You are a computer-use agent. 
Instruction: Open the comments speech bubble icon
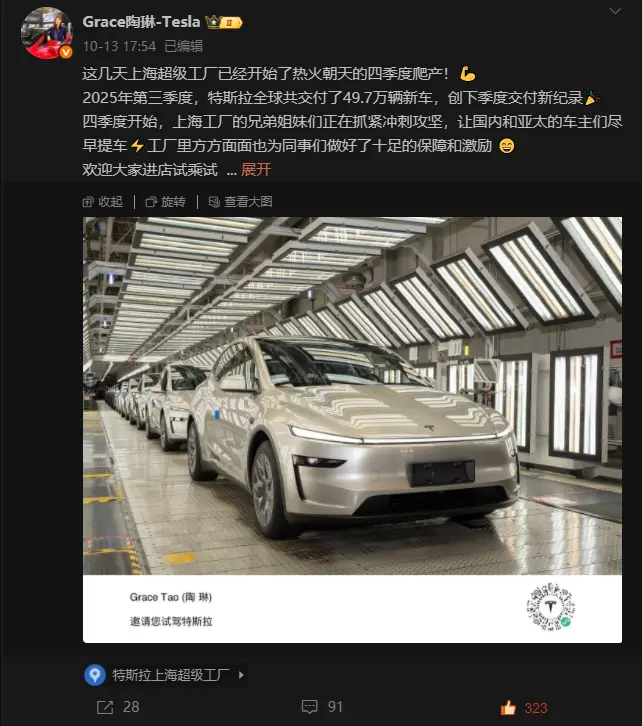309,707
